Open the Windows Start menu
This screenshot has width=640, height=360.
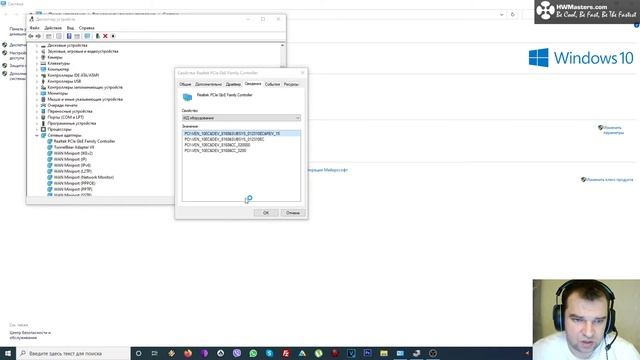click(8, 353)
